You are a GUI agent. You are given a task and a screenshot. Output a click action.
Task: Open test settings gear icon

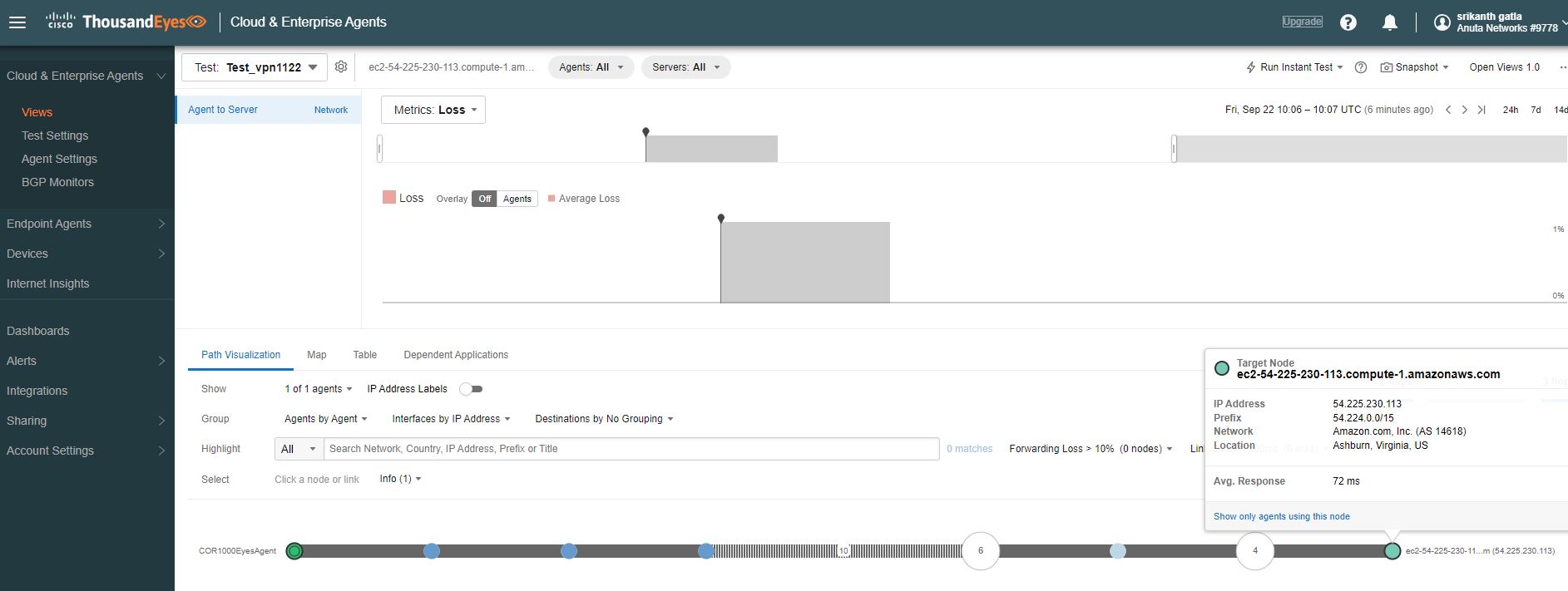click(x=341, y=66)
